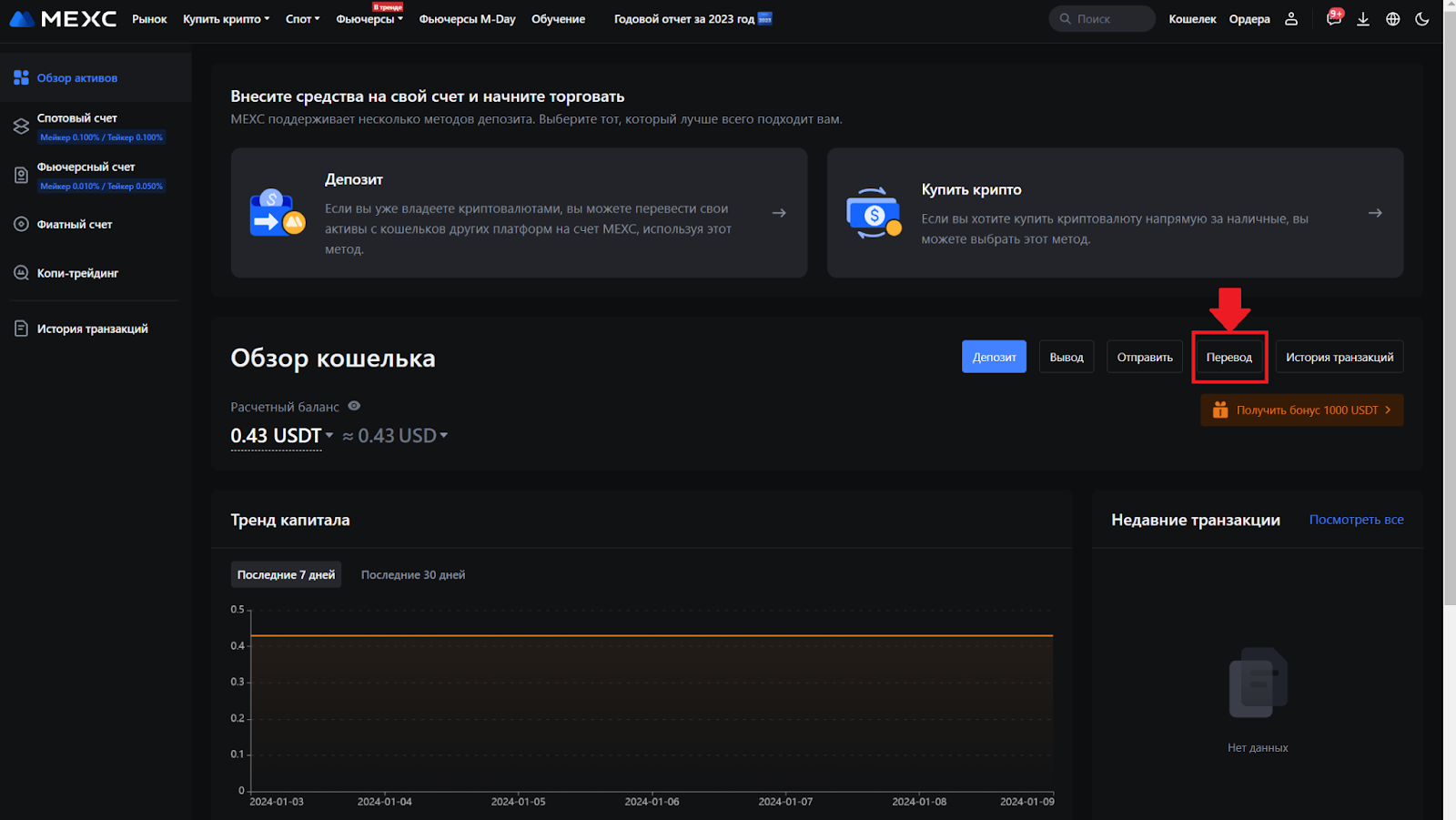
Task: Expand the USD conversion dropdown
Action: [443, 436]
